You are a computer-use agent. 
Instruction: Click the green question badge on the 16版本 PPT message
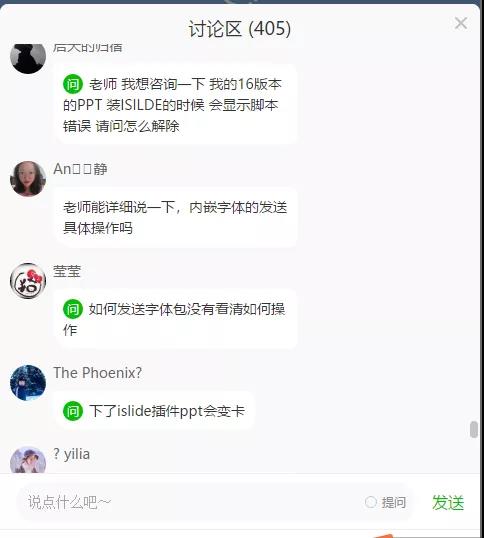point(73,84)
